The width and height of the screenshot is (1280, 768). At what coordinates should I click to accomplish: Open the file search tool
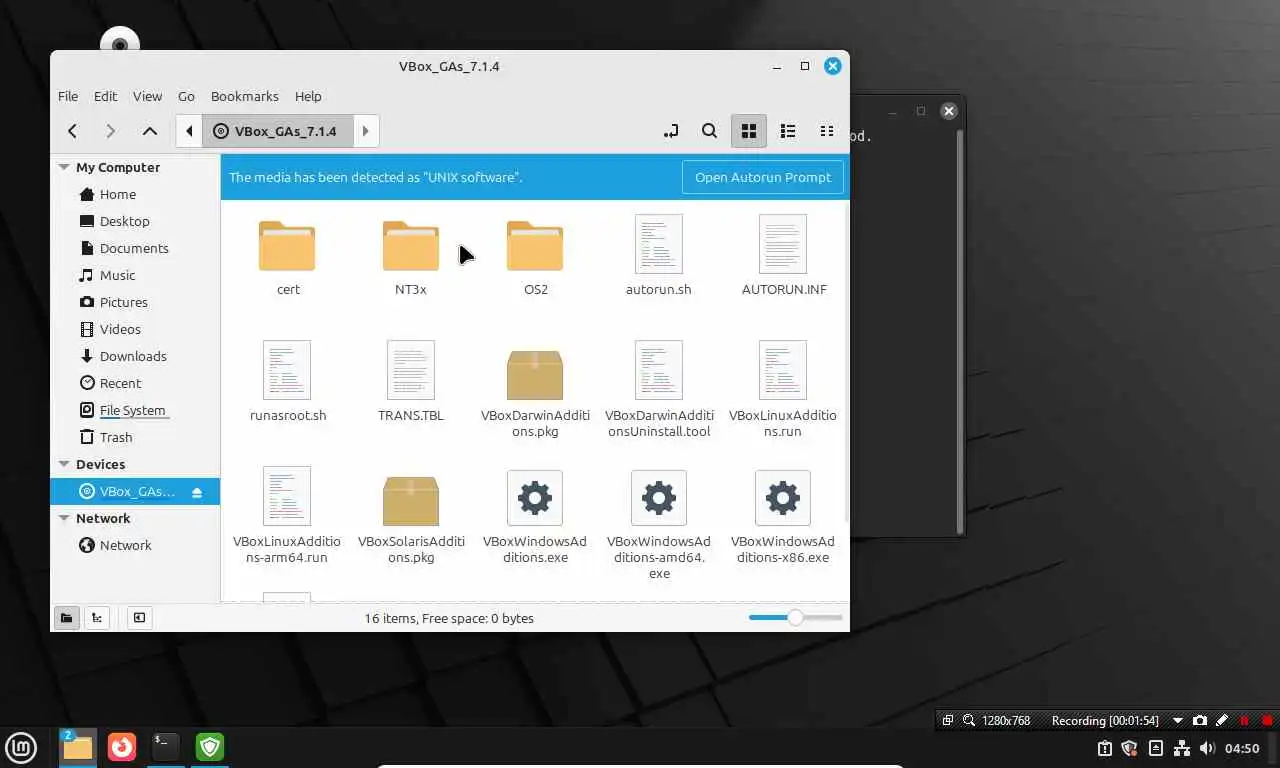pos(709,131)
